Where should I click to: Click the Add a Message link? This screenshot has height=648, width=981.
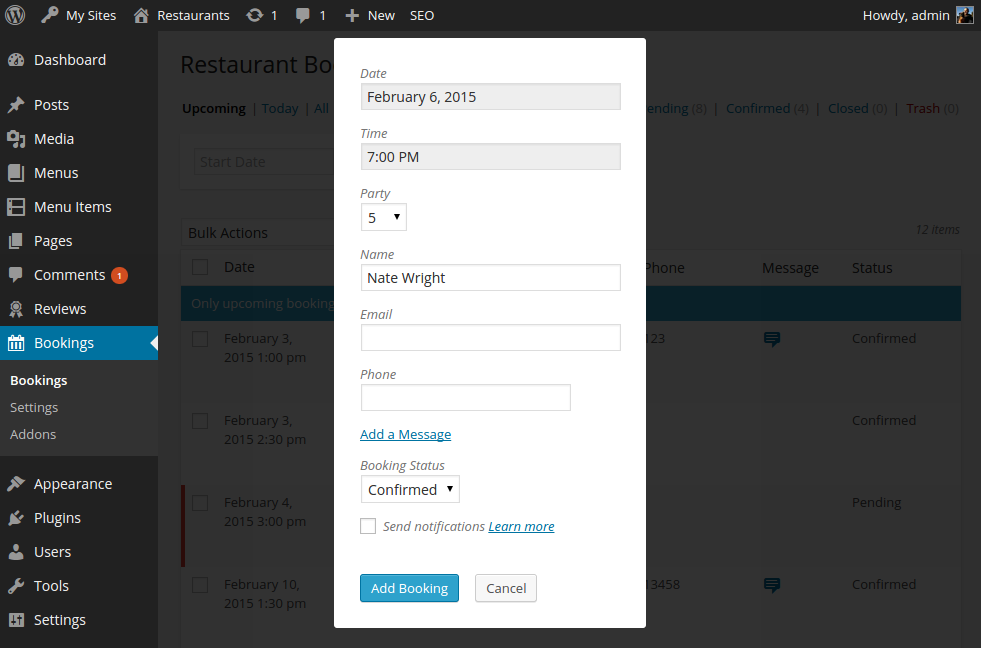405,434
